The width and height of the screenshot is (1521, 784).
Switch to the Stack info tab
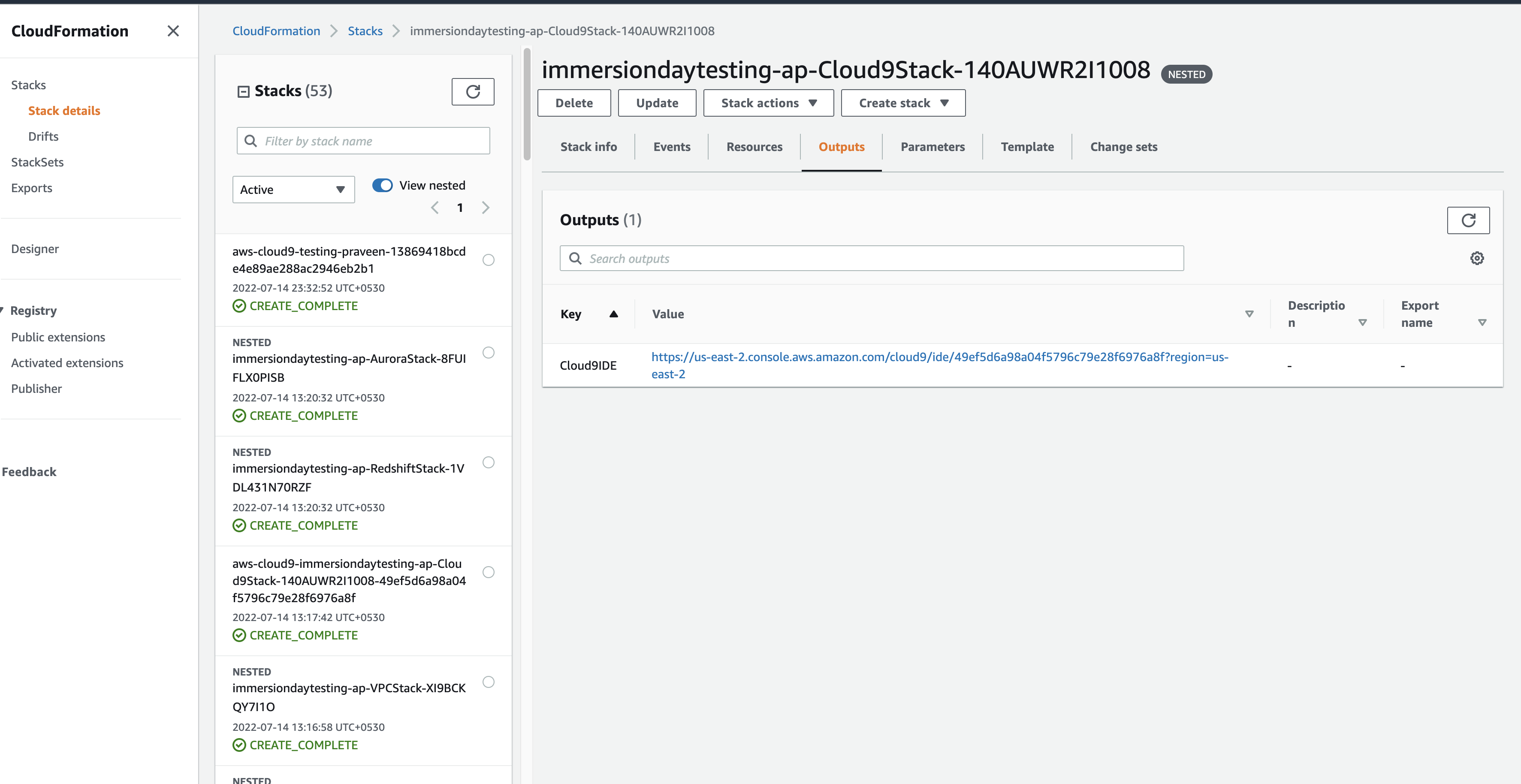588,147
